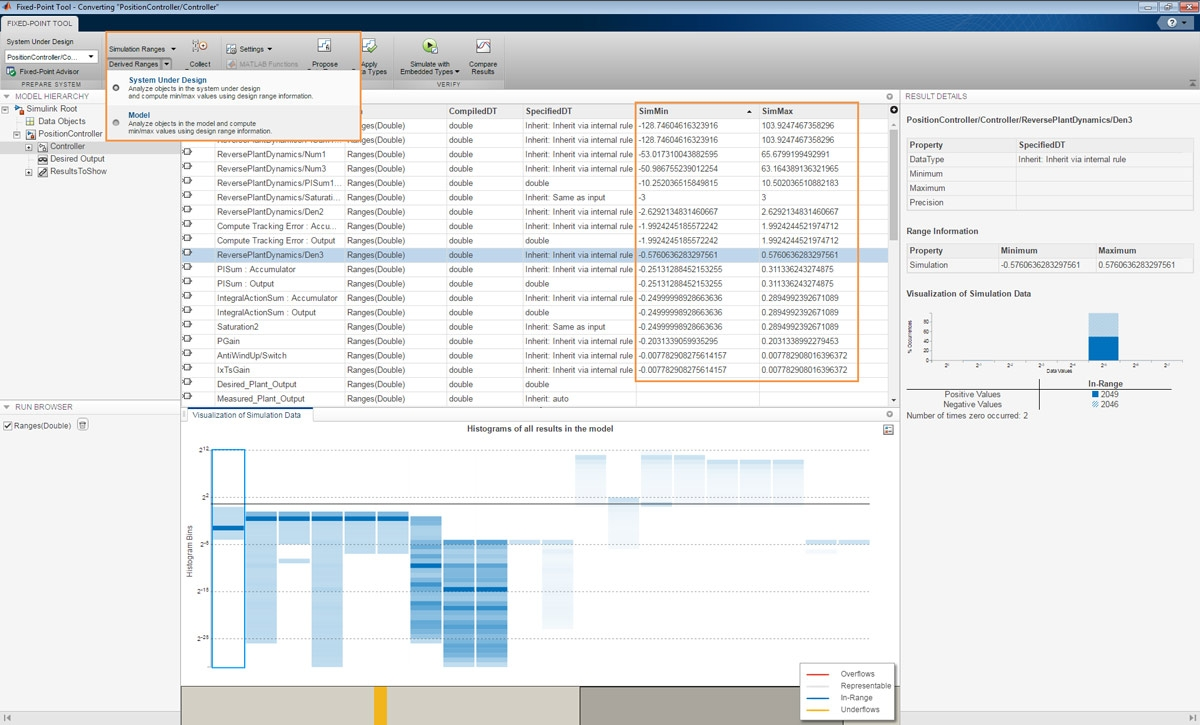Open the Fixed-Point Advisor
Screen dimensions: 1200x725
pos(49,72)
